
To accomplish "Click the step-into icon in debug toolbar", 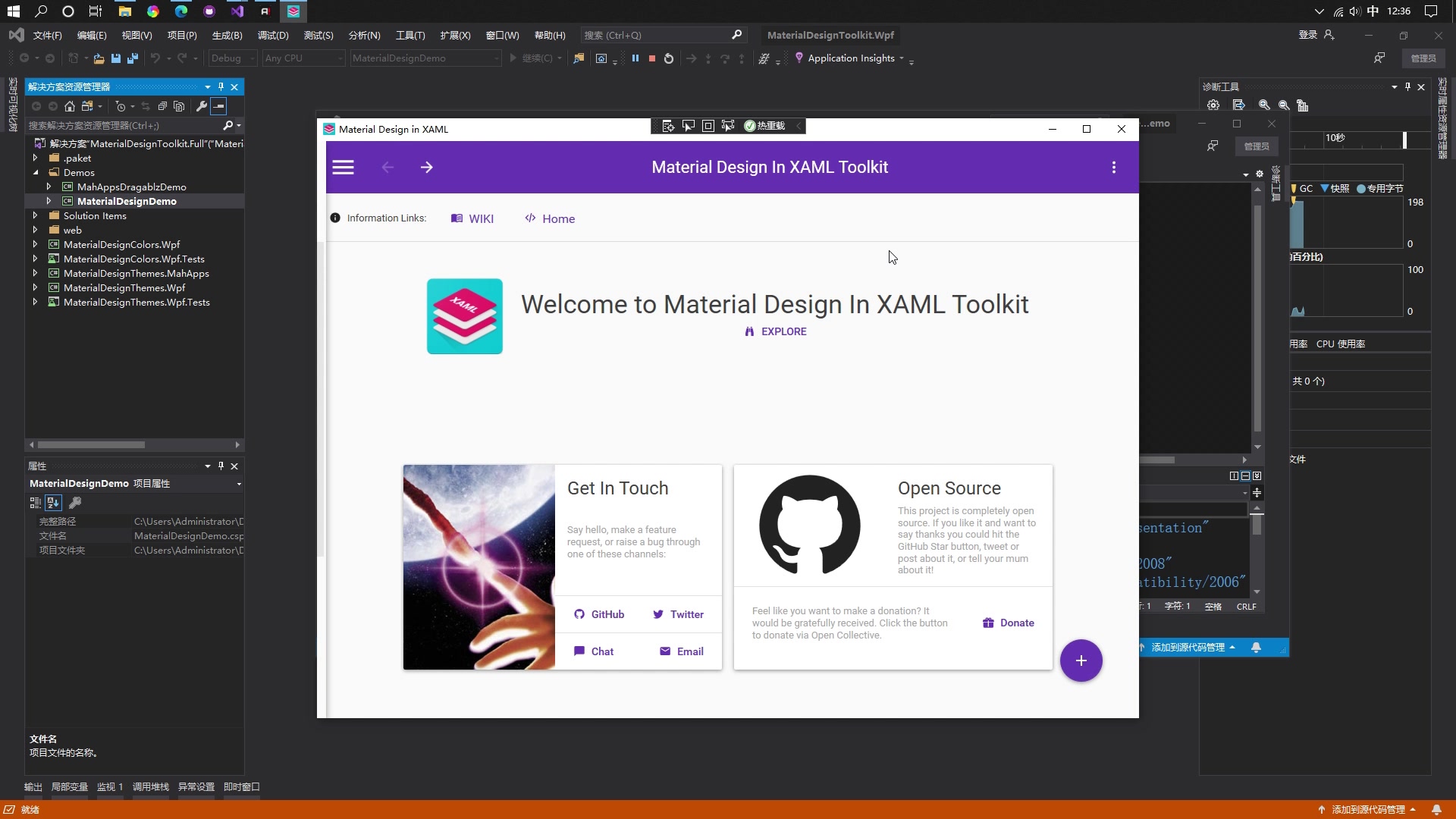I will (x=708, y=58).
